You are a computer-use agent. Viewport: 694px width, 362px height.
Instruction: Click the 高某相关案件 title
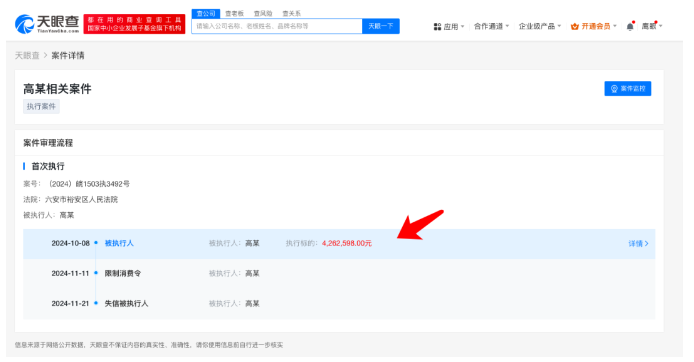pyautogui.click(x=57, y=89)
